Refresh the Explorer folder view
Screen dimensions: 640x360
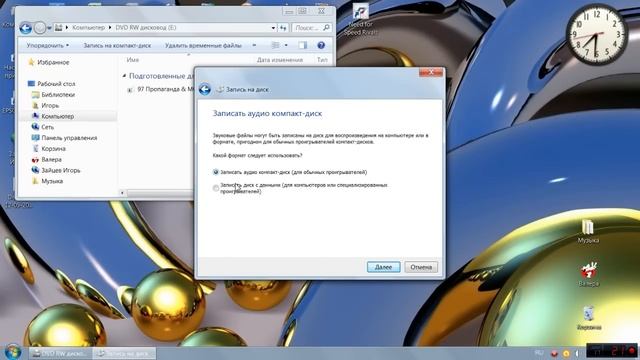pos(283,28)
